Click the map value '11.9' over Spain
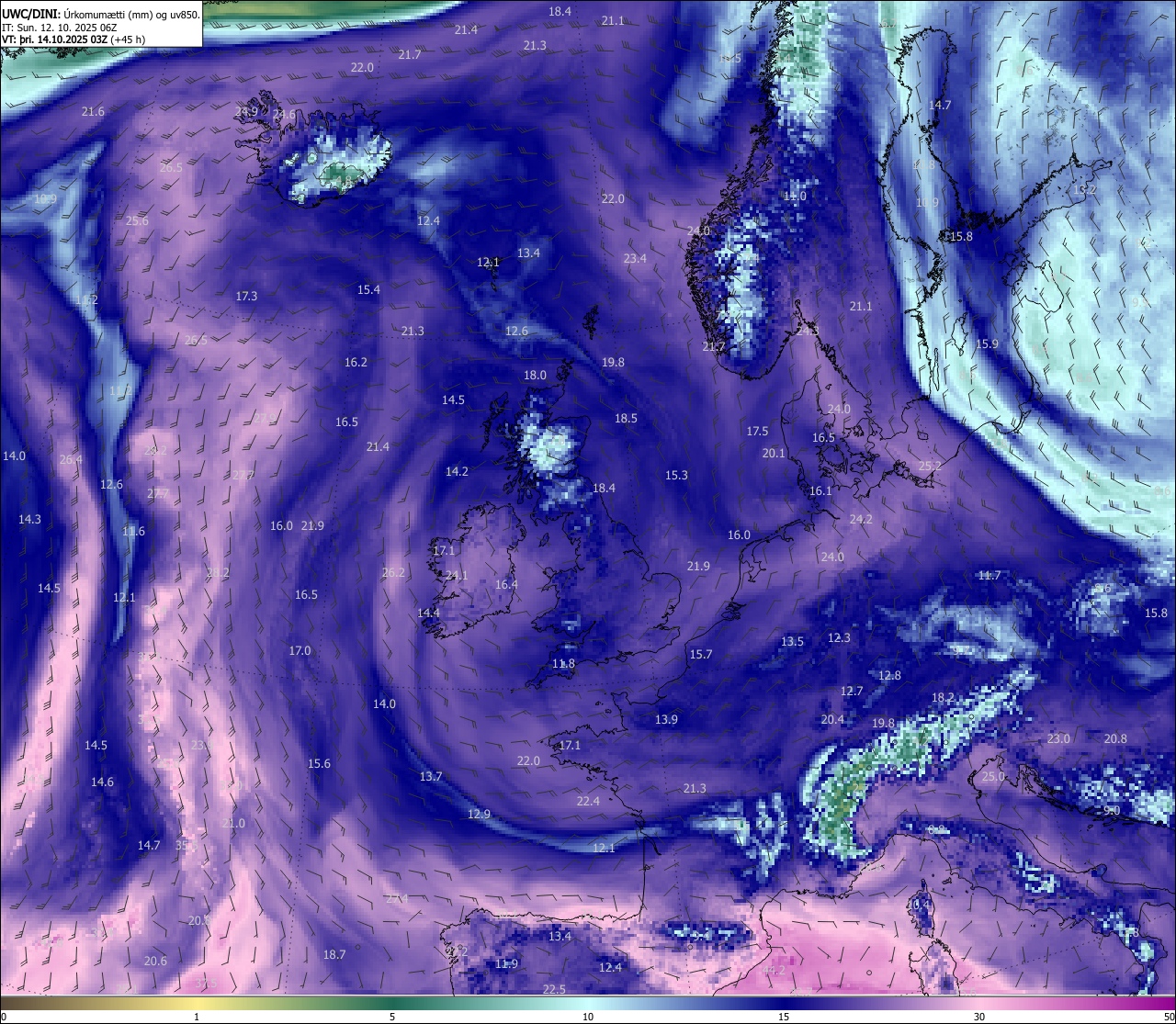This screenshot has height=1024, width=1176. [x=506, y=964]
